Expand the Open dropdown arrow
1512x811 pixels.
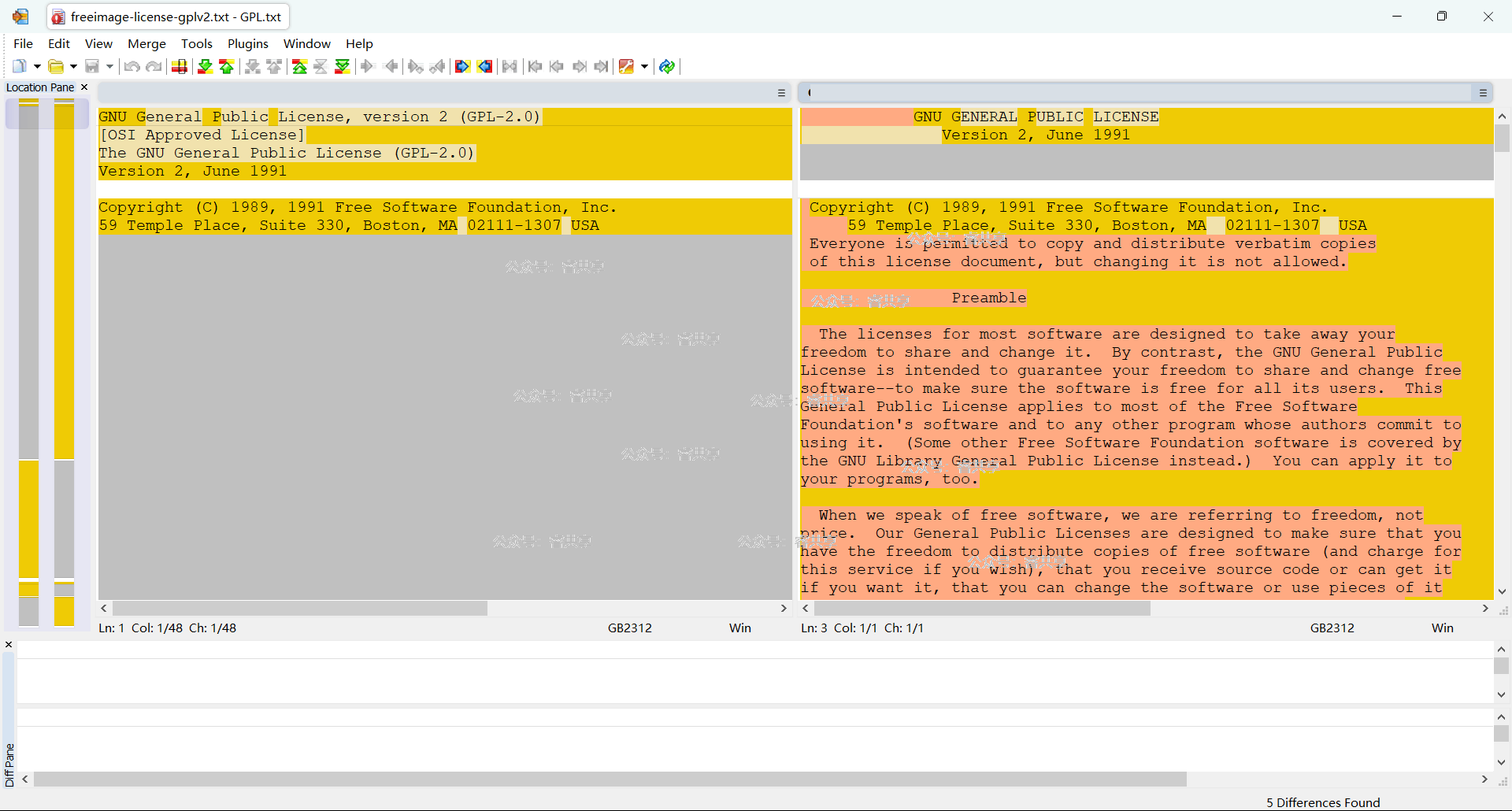coord(73,66)
